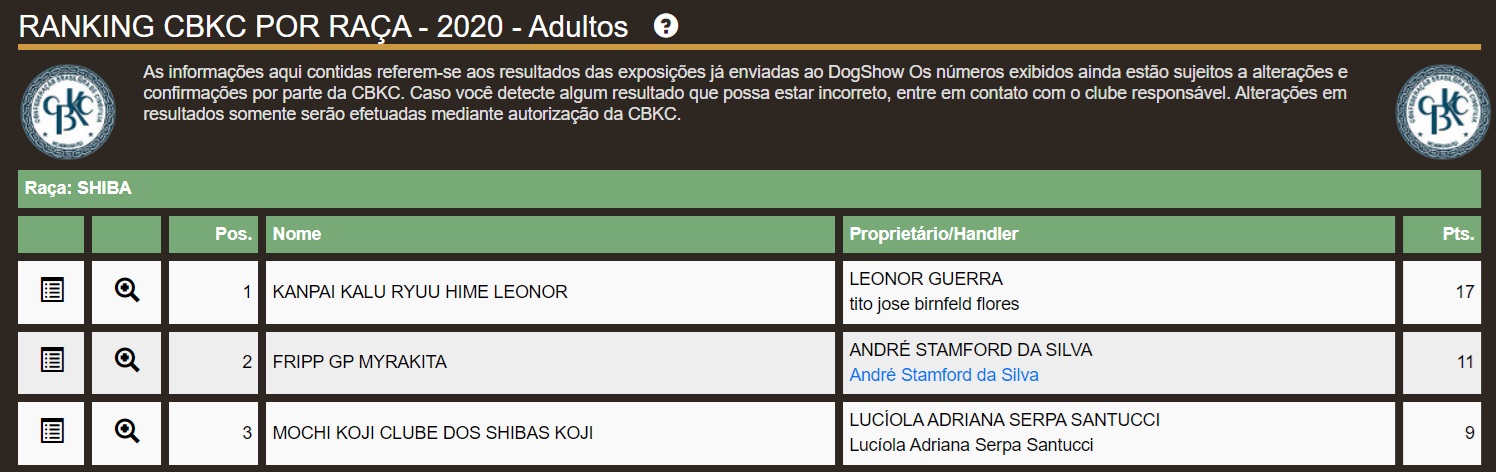Select dog name KANPAI KALU RYUU HIME LEONOR

click(x=420, y=292)
